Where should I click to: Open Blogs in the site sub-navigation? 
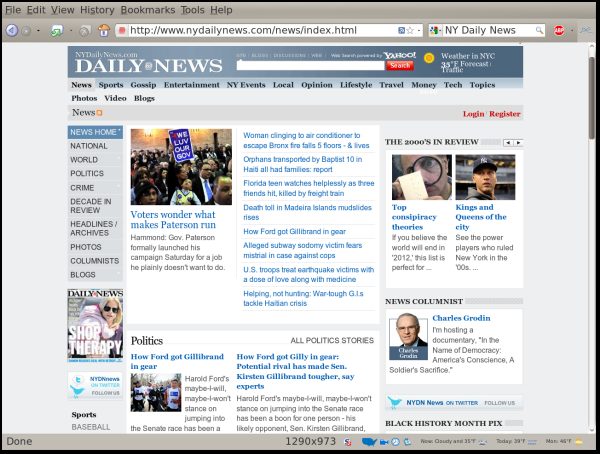tap(144, 98)
